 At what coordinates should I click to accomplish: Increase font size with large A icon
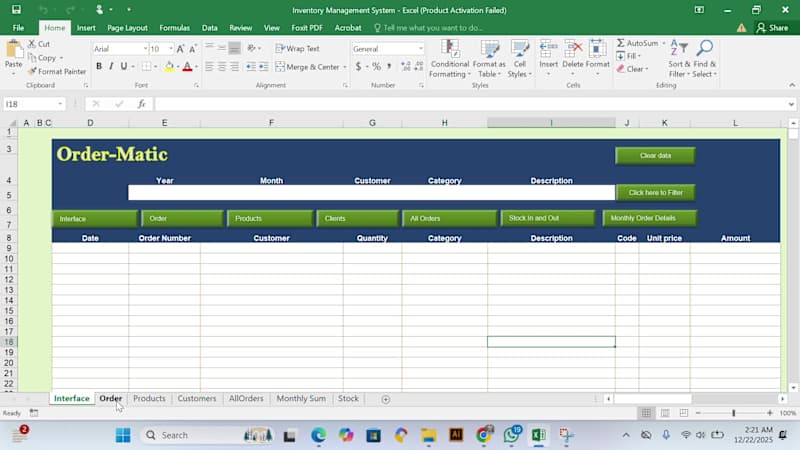click(x=180, y=49)
